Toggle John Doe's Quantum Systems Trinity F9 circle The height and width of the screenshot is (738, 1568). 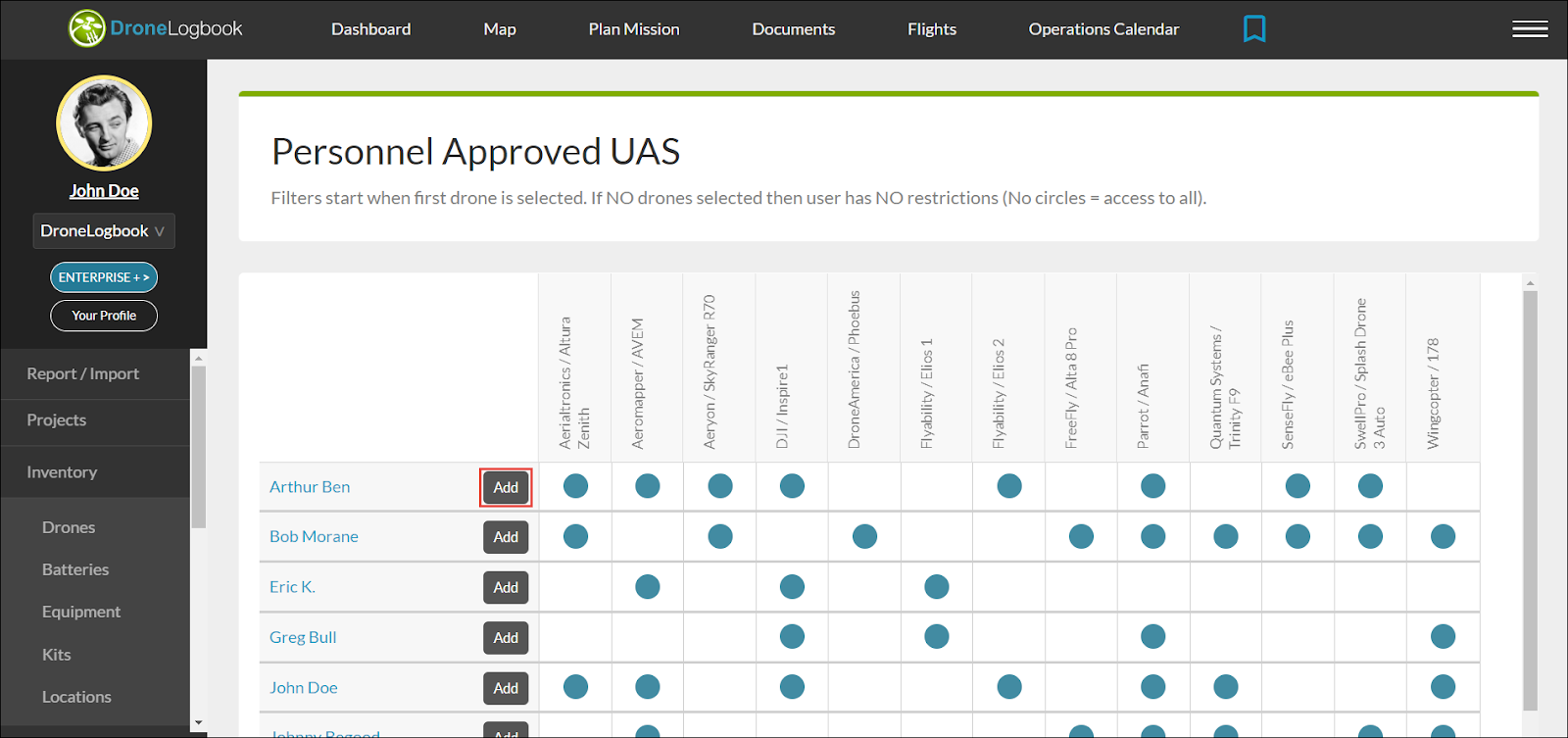click(1226, 687)
